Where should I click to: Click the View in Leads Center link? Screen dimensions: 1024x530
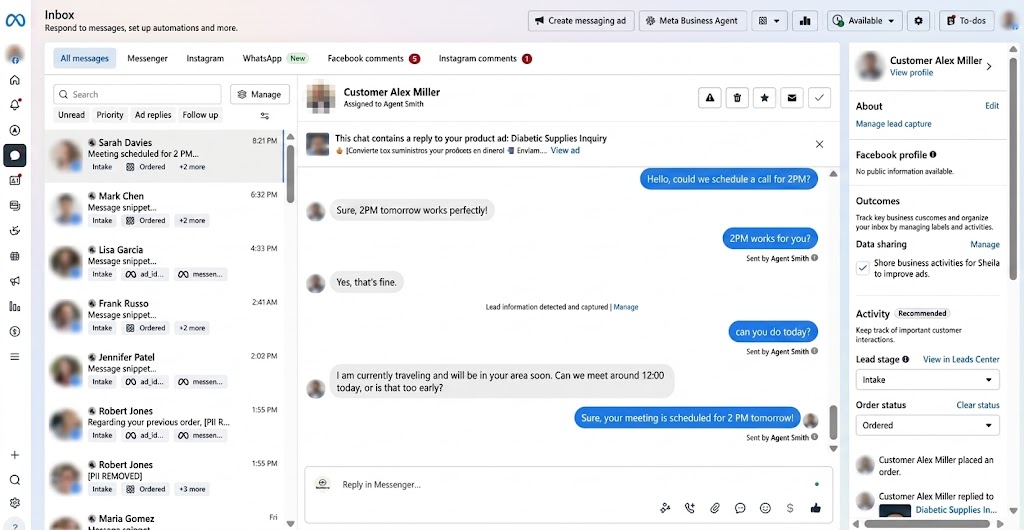click(x=961, y=359)
